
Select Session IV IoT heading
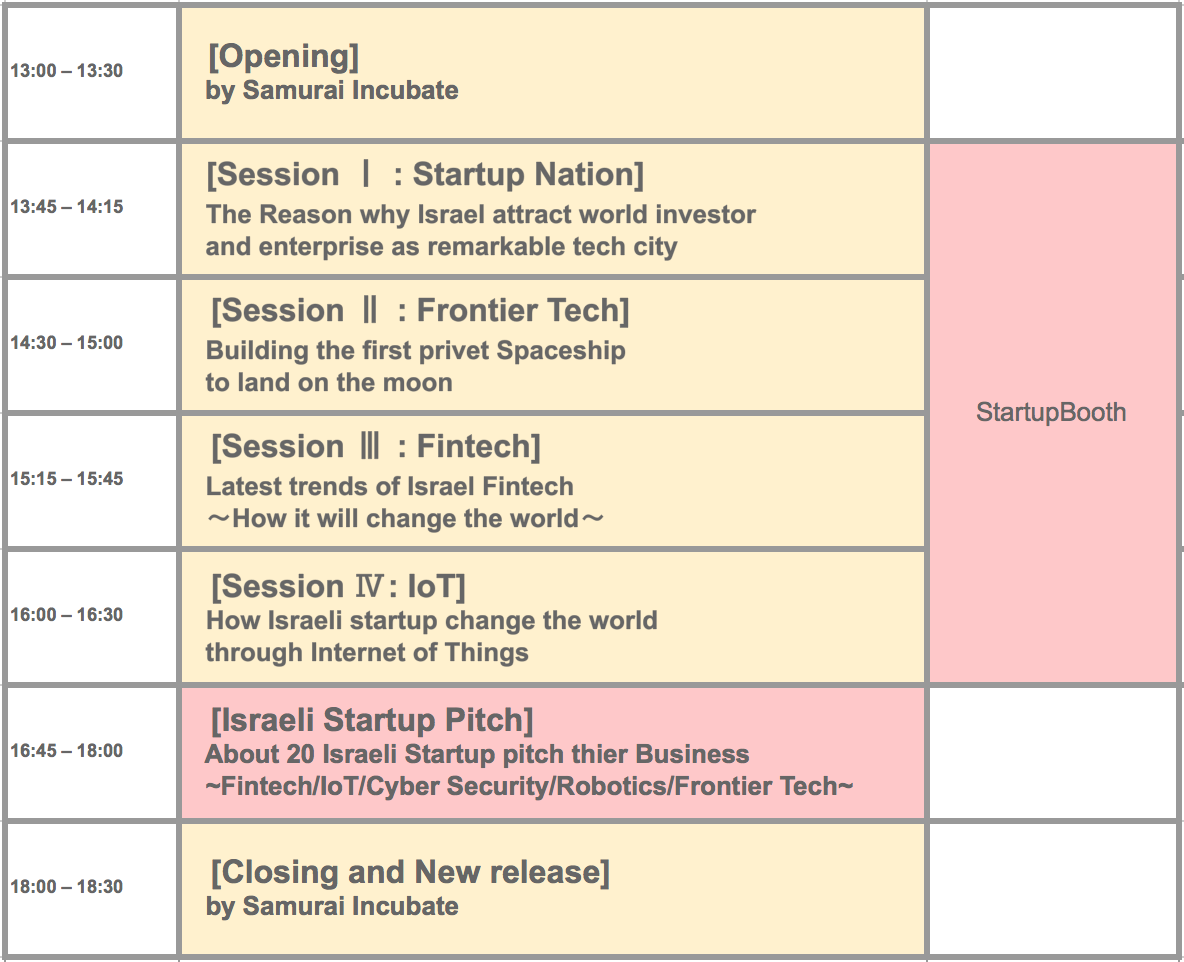pyautogui.click(x=338, y=586)
